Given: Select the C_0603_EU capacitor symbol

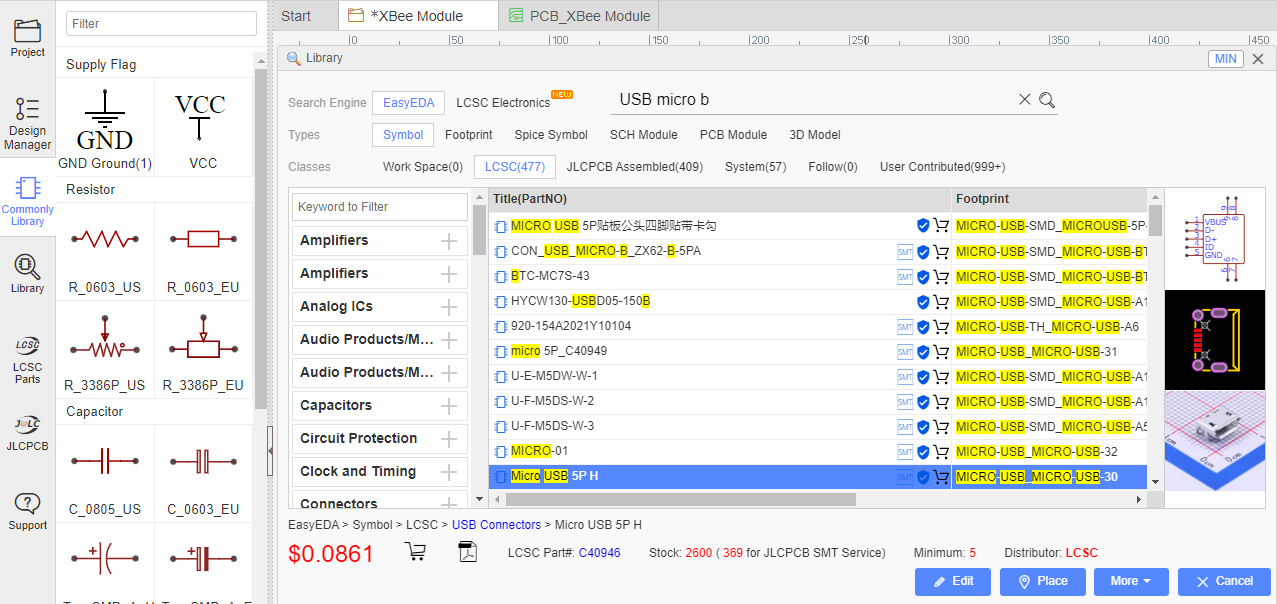Looking at the screenshot, I should [203, 472].
